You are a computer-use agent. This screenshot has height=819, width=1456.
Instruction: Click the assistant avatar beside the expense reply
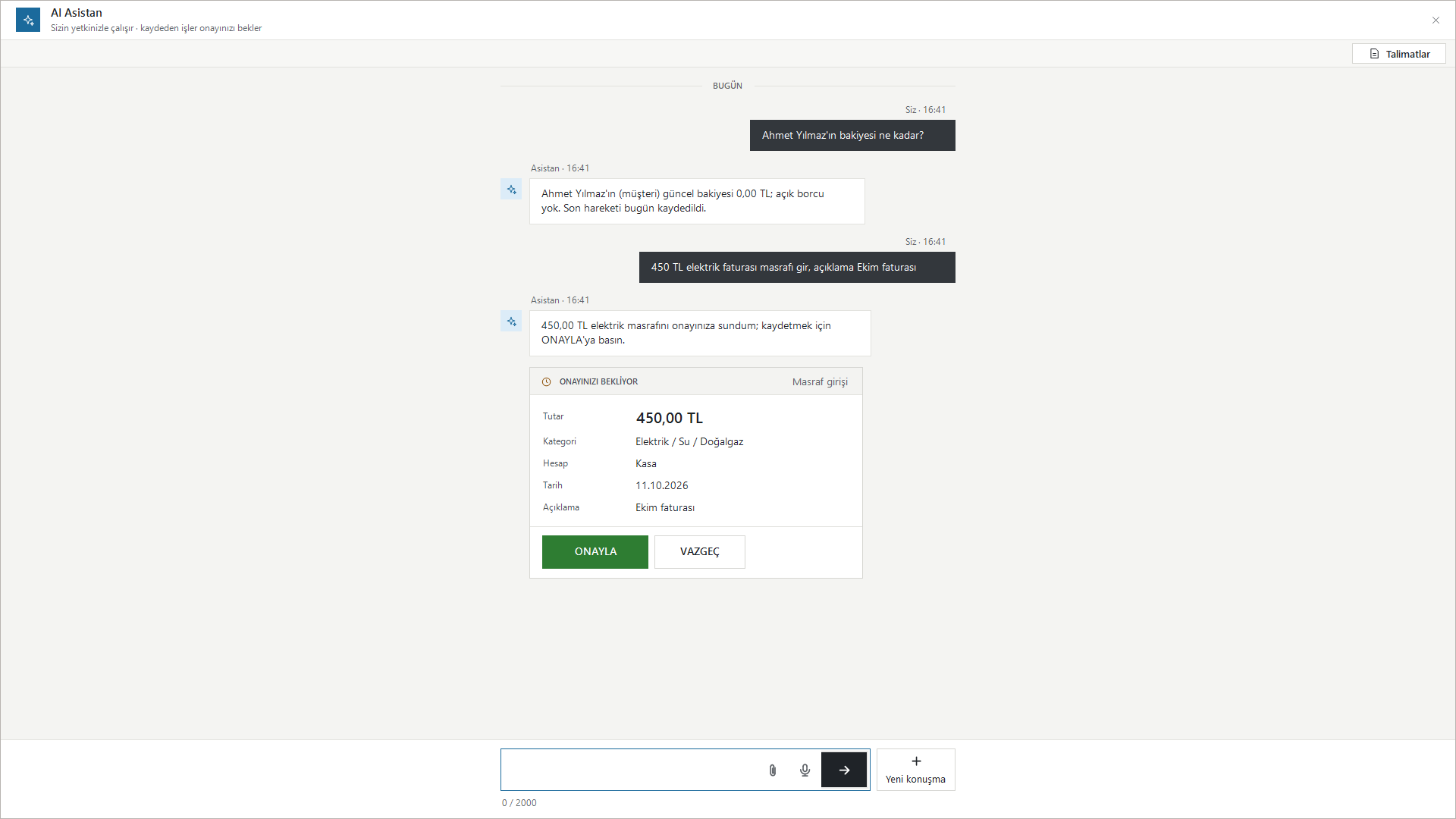(x=511, y=322)
